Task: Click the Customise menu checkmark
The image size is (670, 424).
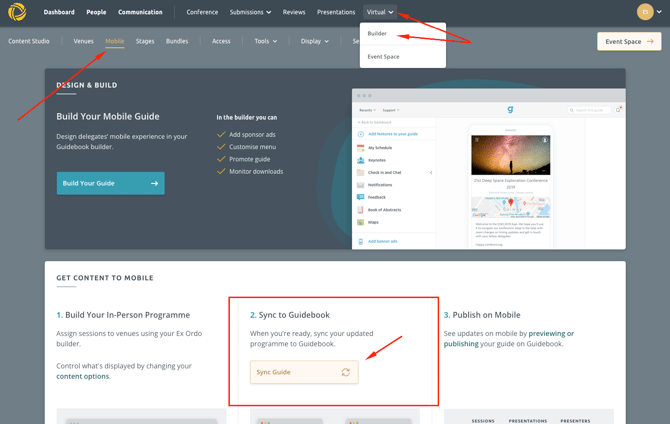Action: 221,147
